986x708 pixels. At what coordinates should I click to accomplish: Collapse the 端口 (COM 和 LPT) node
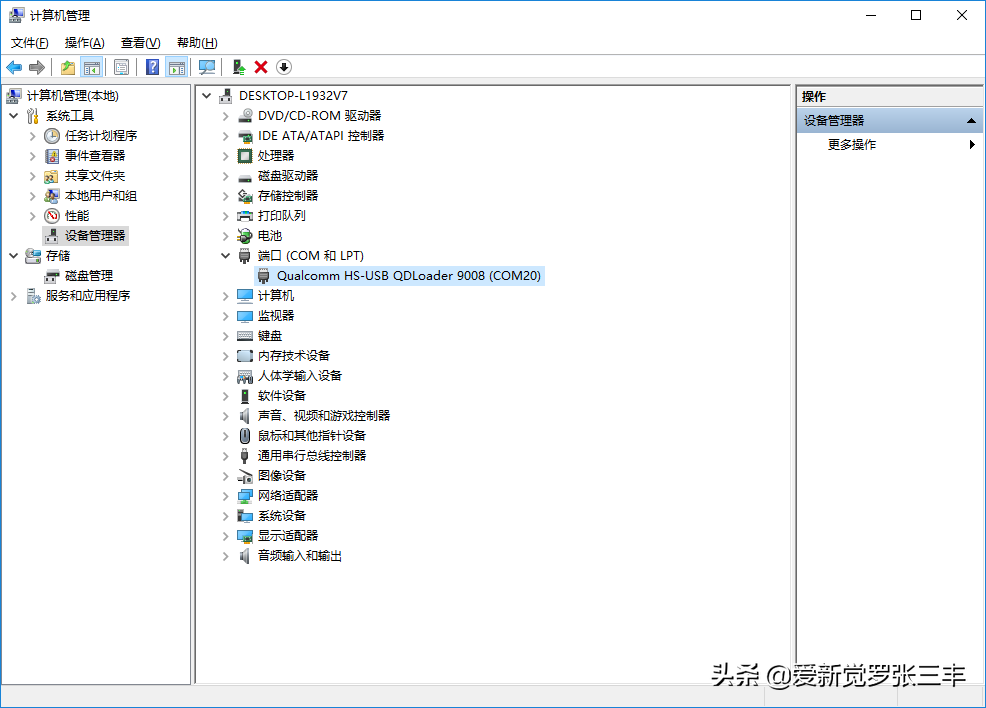[x=225, y=256]
